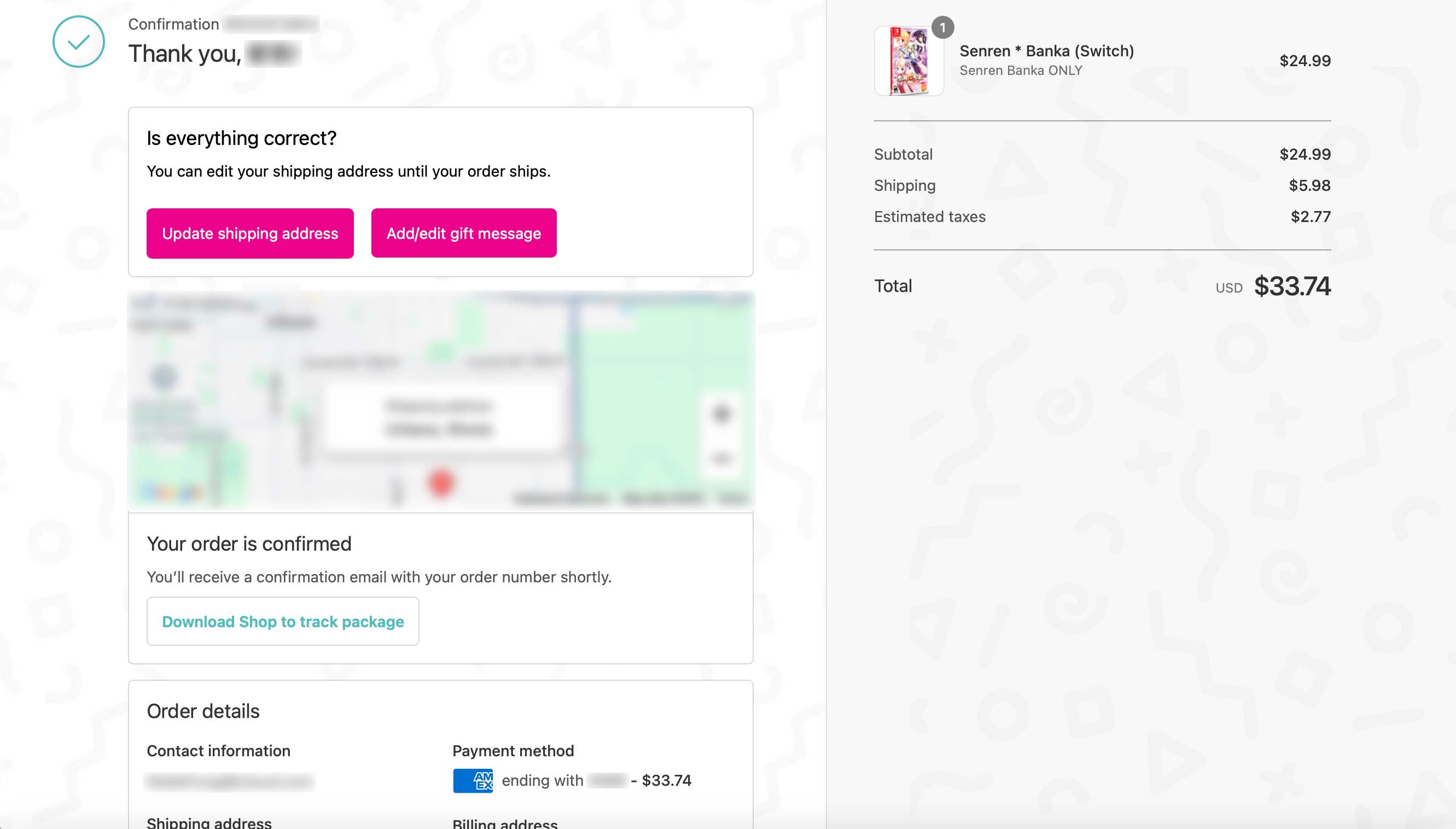Click the $33.74 order total amount
The image size is (1456, 829).
pyautogui.click(x=1292, y=286)
